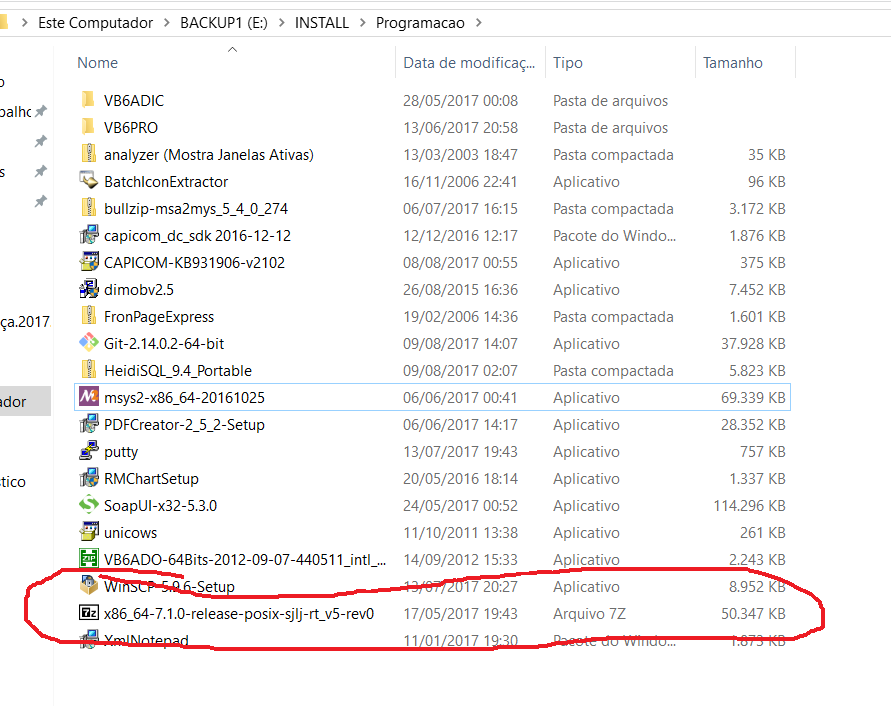Click the WinSCP setup icon
891x706 pixels.
[x=88, y=585]
